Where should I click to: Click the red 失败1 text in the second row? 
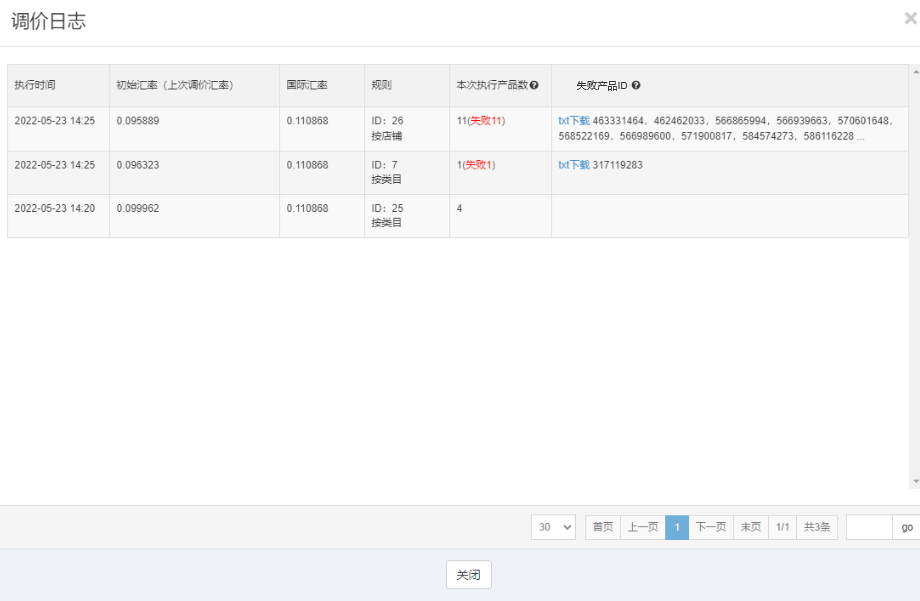pyautogui.click(x=479, y=165)
